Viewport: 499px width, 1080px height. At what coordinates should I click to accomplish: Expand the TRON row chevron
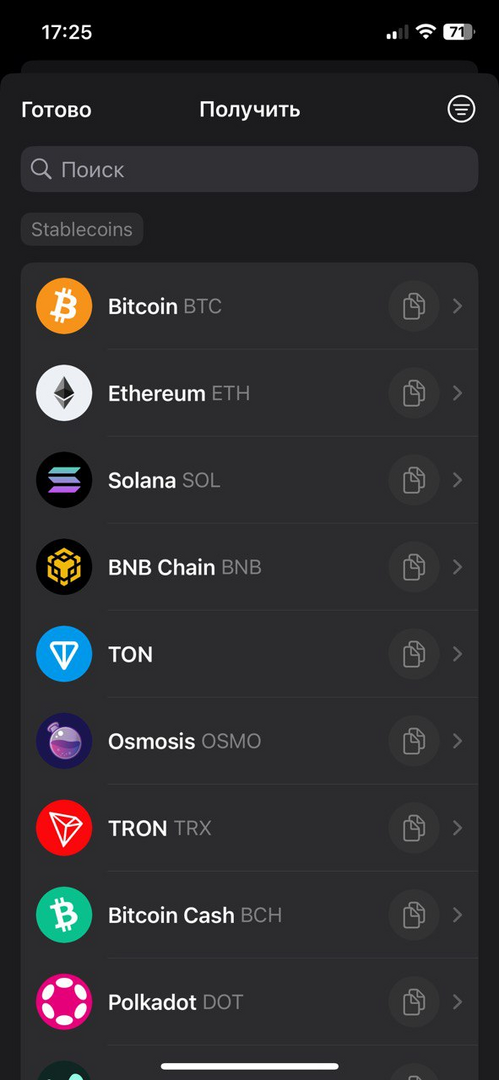458,827
